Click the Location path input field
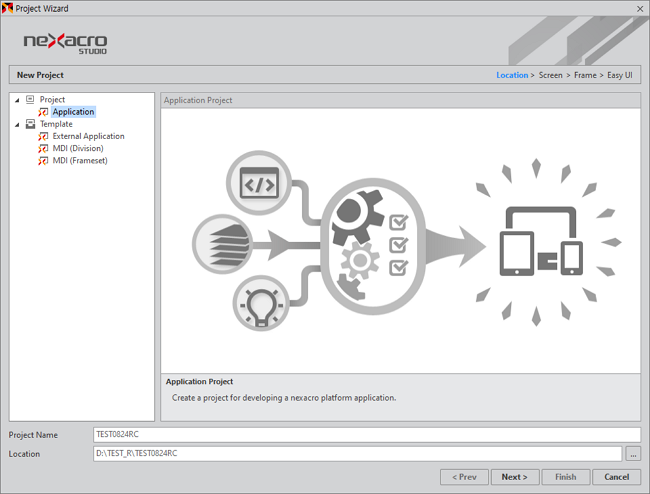The width and height of the screenshot is (650, 494). (x=357, y=454)
